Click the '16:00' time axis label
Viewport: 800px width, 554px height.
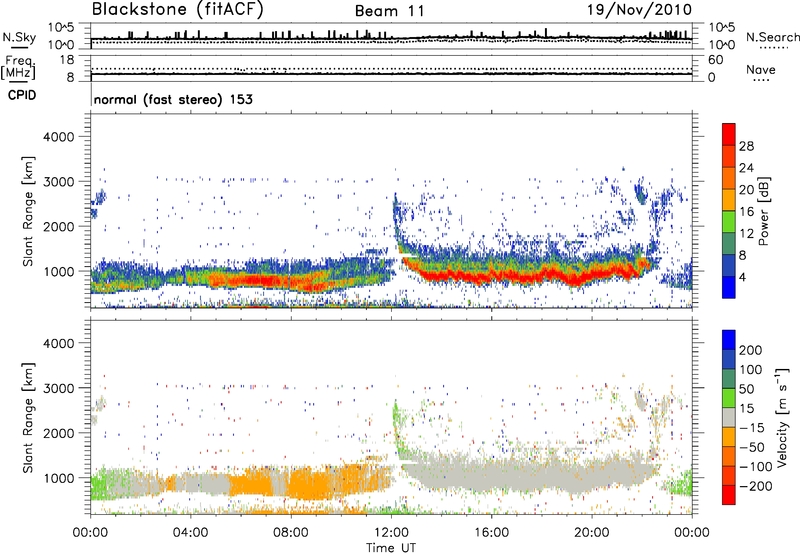[x=491, y=533]
